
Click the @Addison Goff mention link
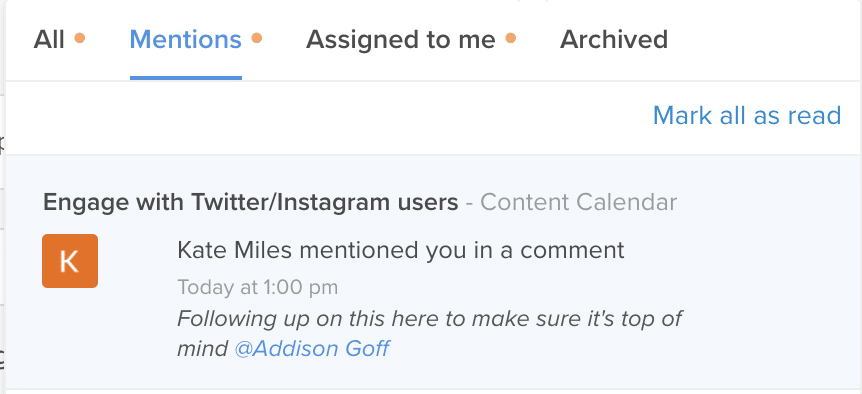tap(312, 349)
